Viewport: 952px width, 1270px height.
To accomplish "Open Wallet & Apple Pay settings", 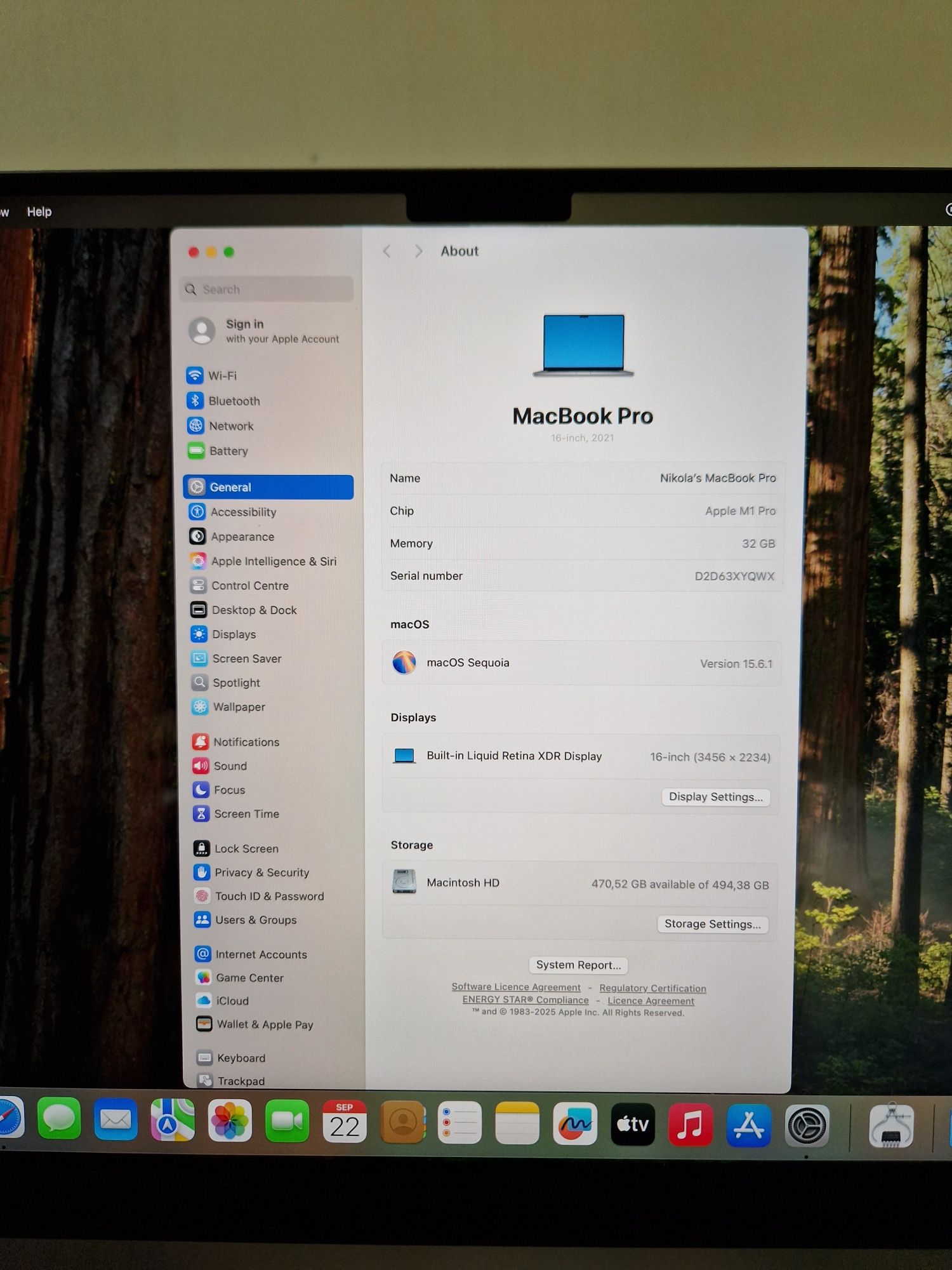I will pyautogui.click(x=255, y=1024).
